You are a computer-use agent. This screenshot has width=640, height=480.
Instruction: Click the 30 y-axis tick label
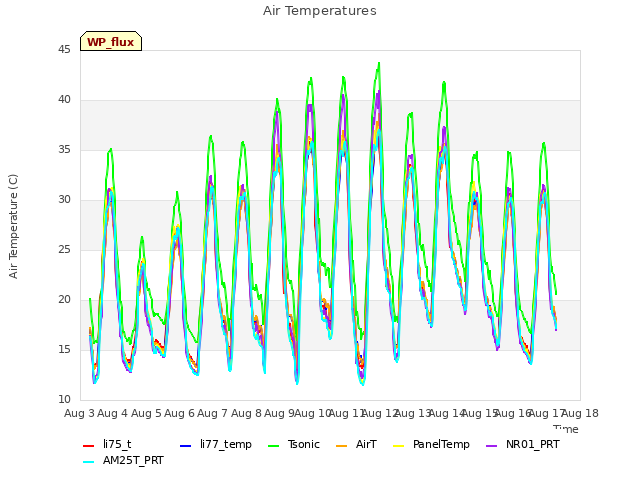tap(64, 200)
